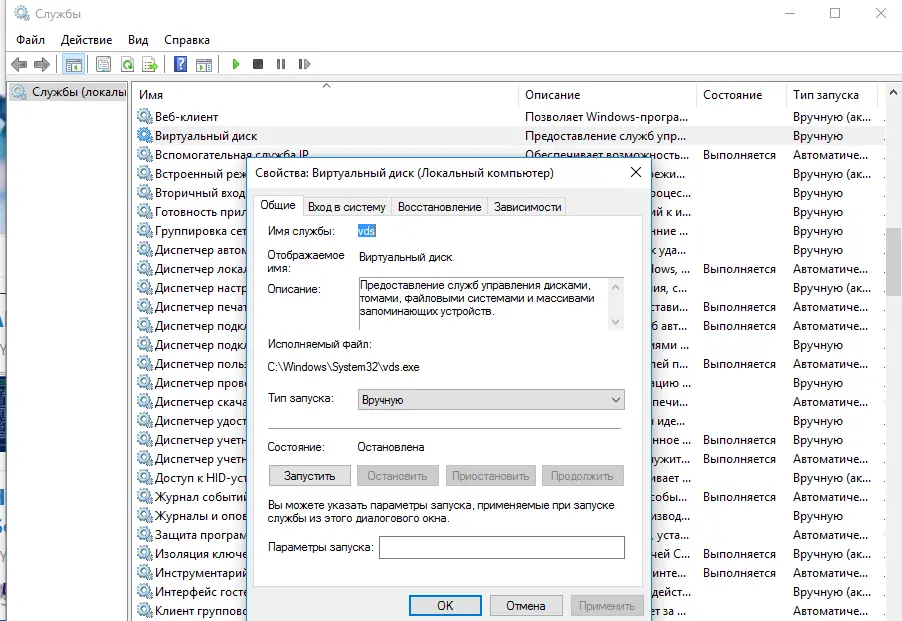902x621 pixels.
Task: Open the Файл menu
Action: coord(30,40)
